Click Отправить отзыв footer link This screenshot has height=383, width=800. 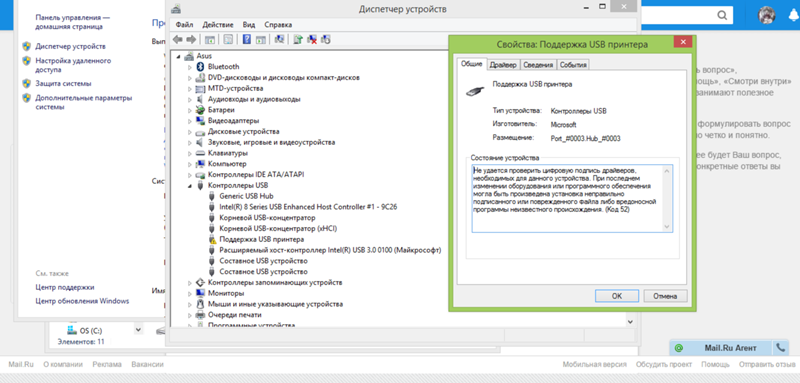767,364
